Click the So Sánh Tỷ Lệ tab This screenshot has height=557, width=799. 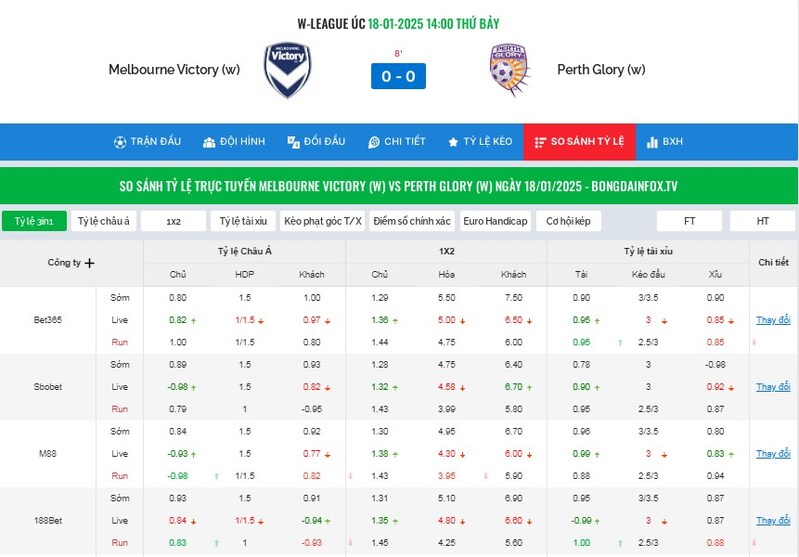click(578, 142)
